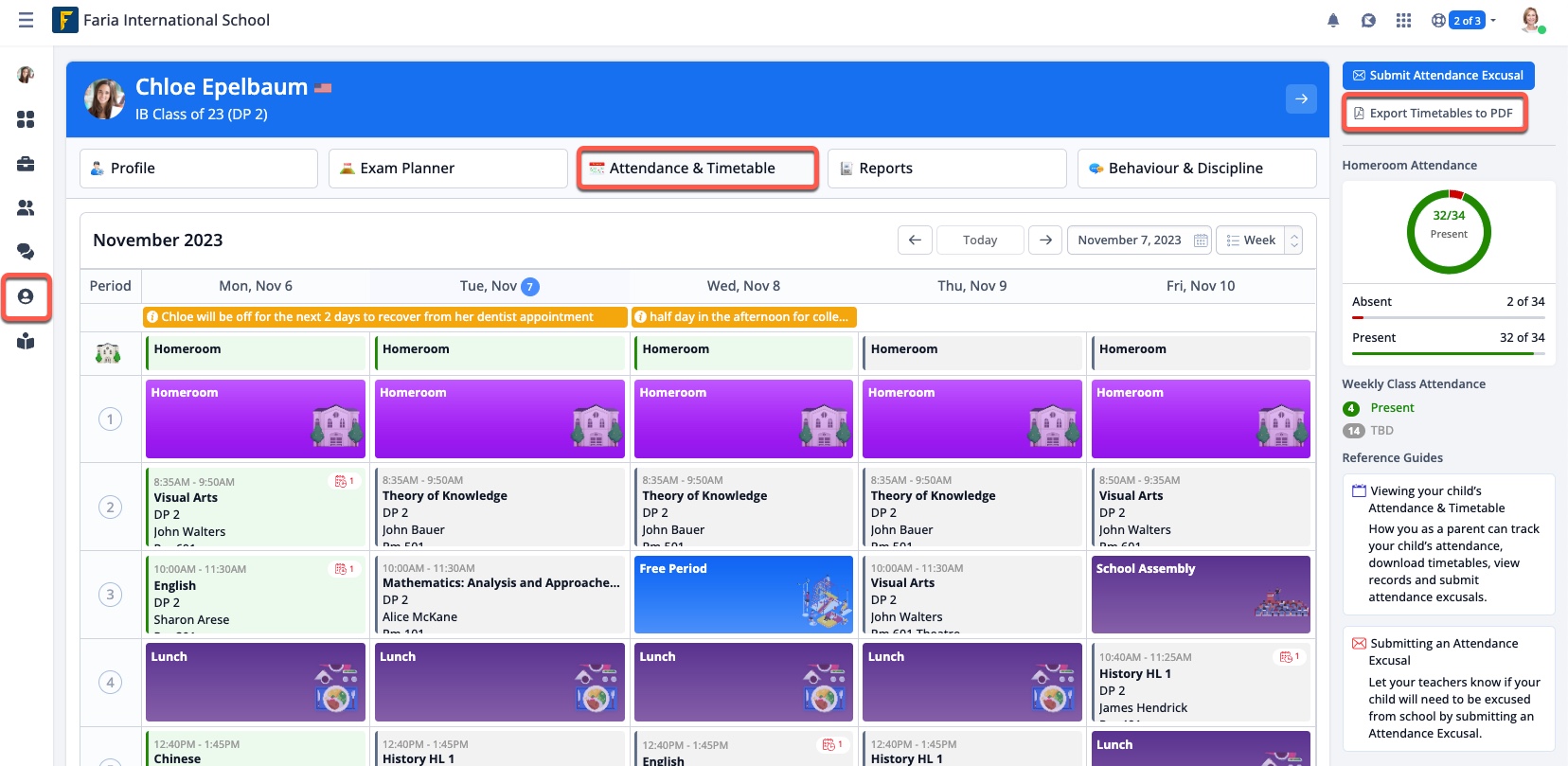
Task: Click the notifications bell icon
Action: pyautogui.click(x=1333, y=20)
